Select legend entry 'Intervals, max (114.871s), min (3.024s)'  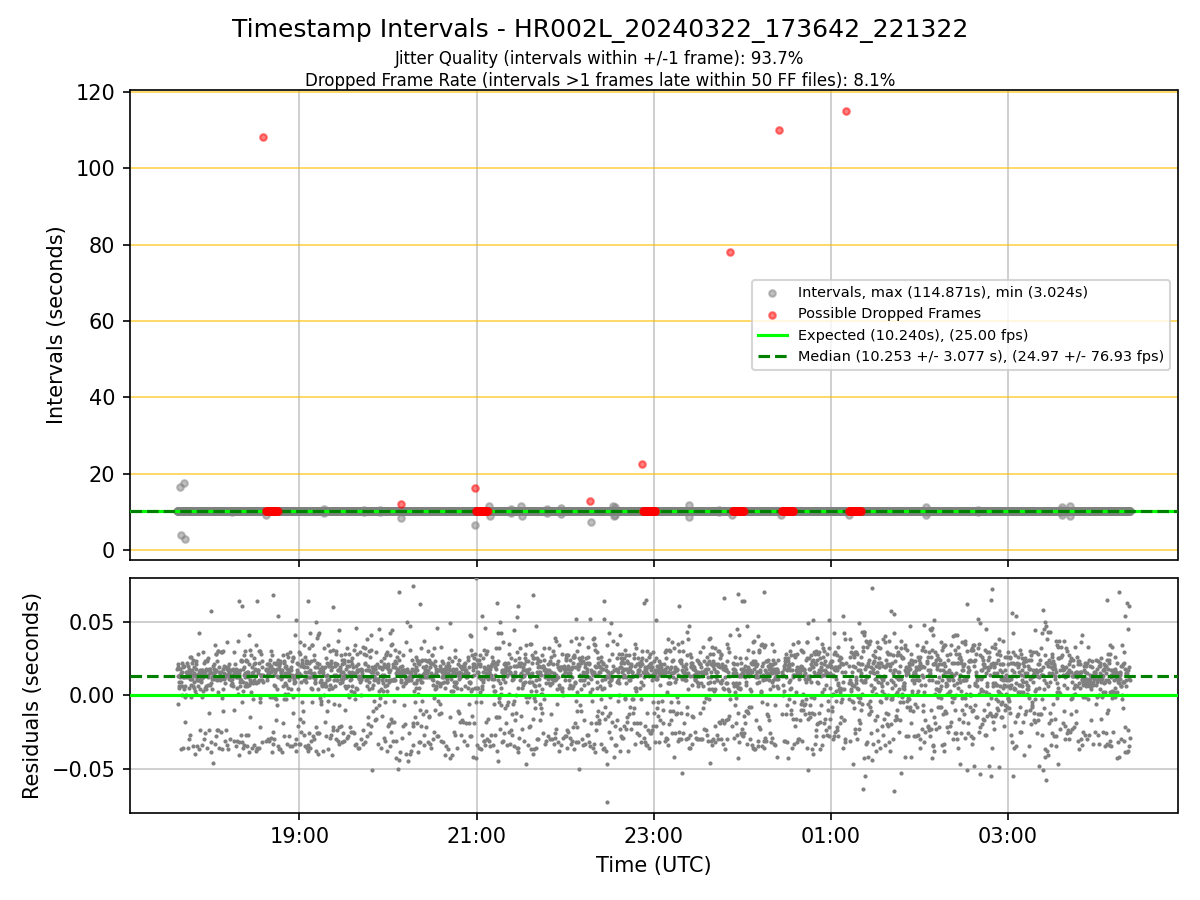point(943,292)
